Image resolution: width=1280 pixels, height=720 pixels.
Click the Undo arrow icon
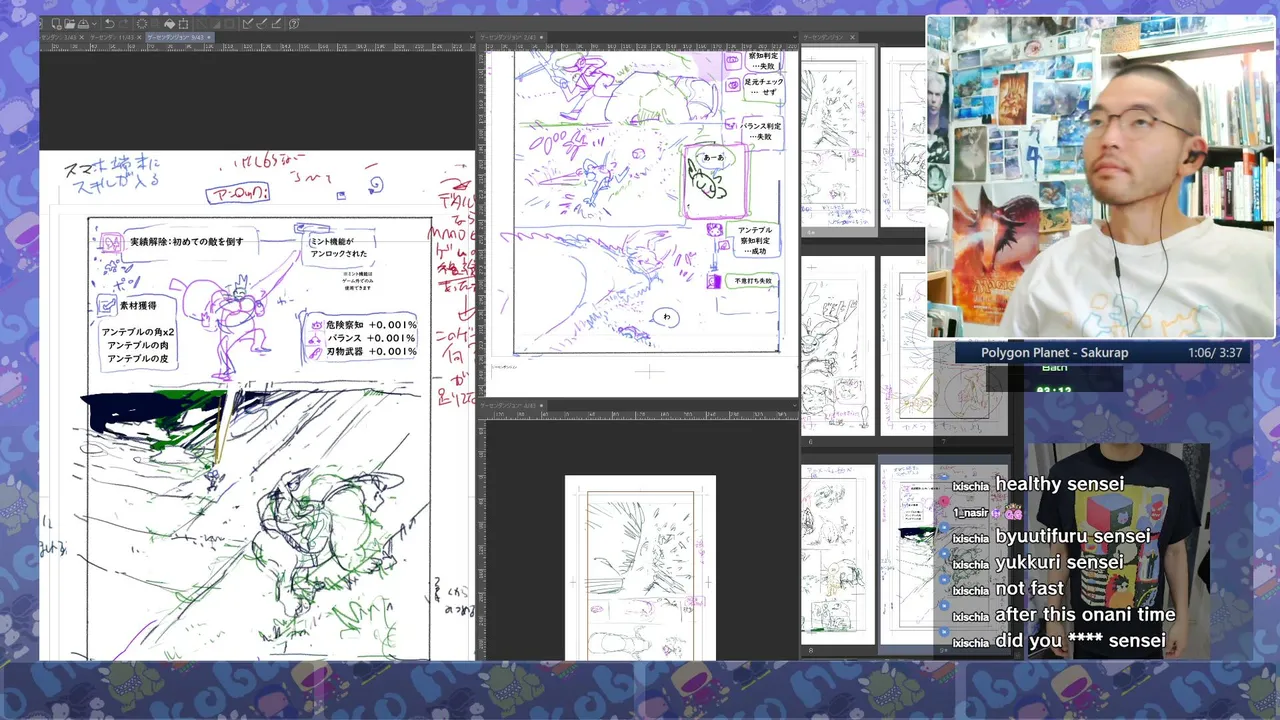(x=109, y=24)
